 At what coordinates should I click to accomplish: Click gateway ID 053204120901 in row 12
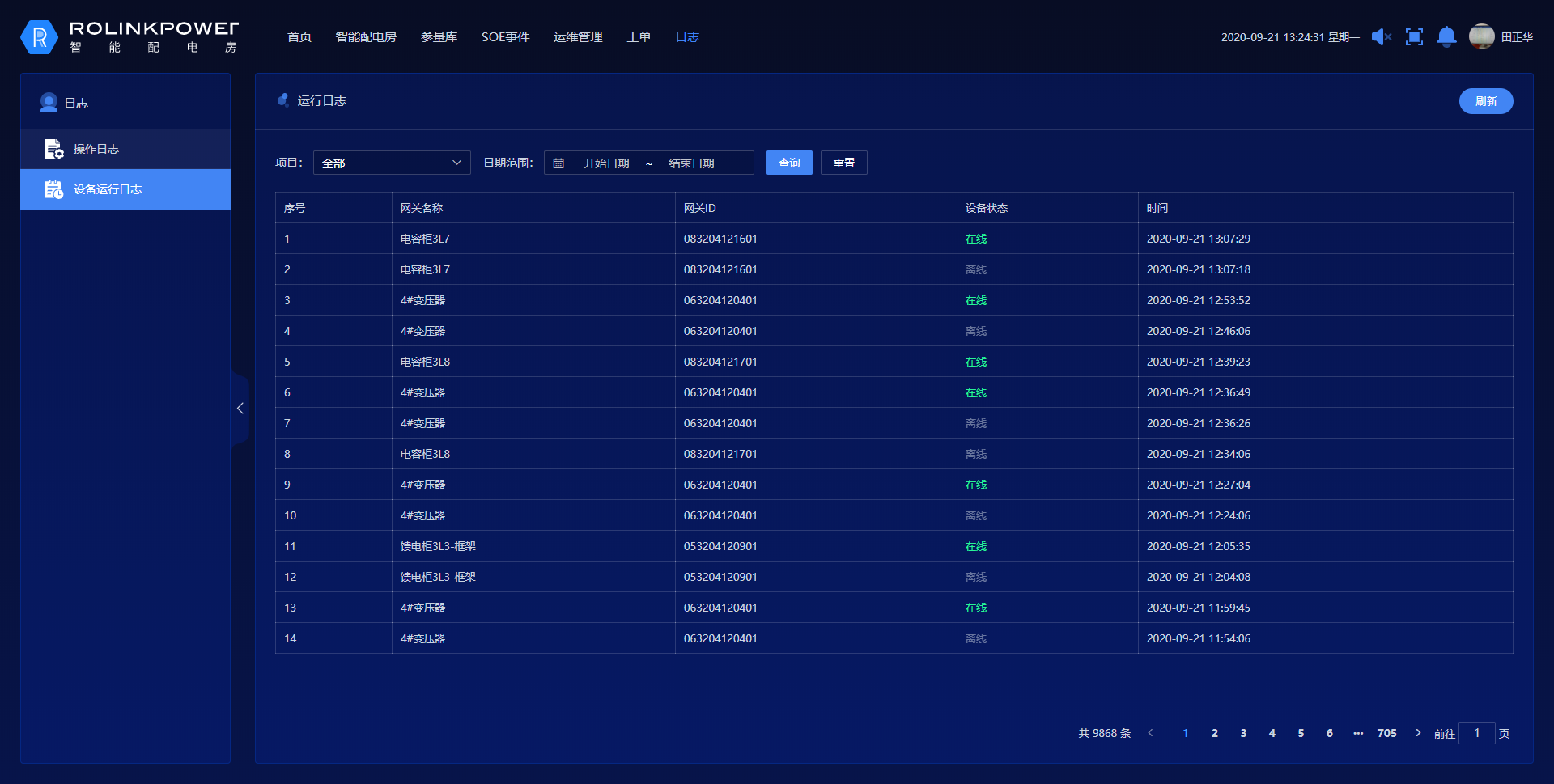tap(720, 577)
